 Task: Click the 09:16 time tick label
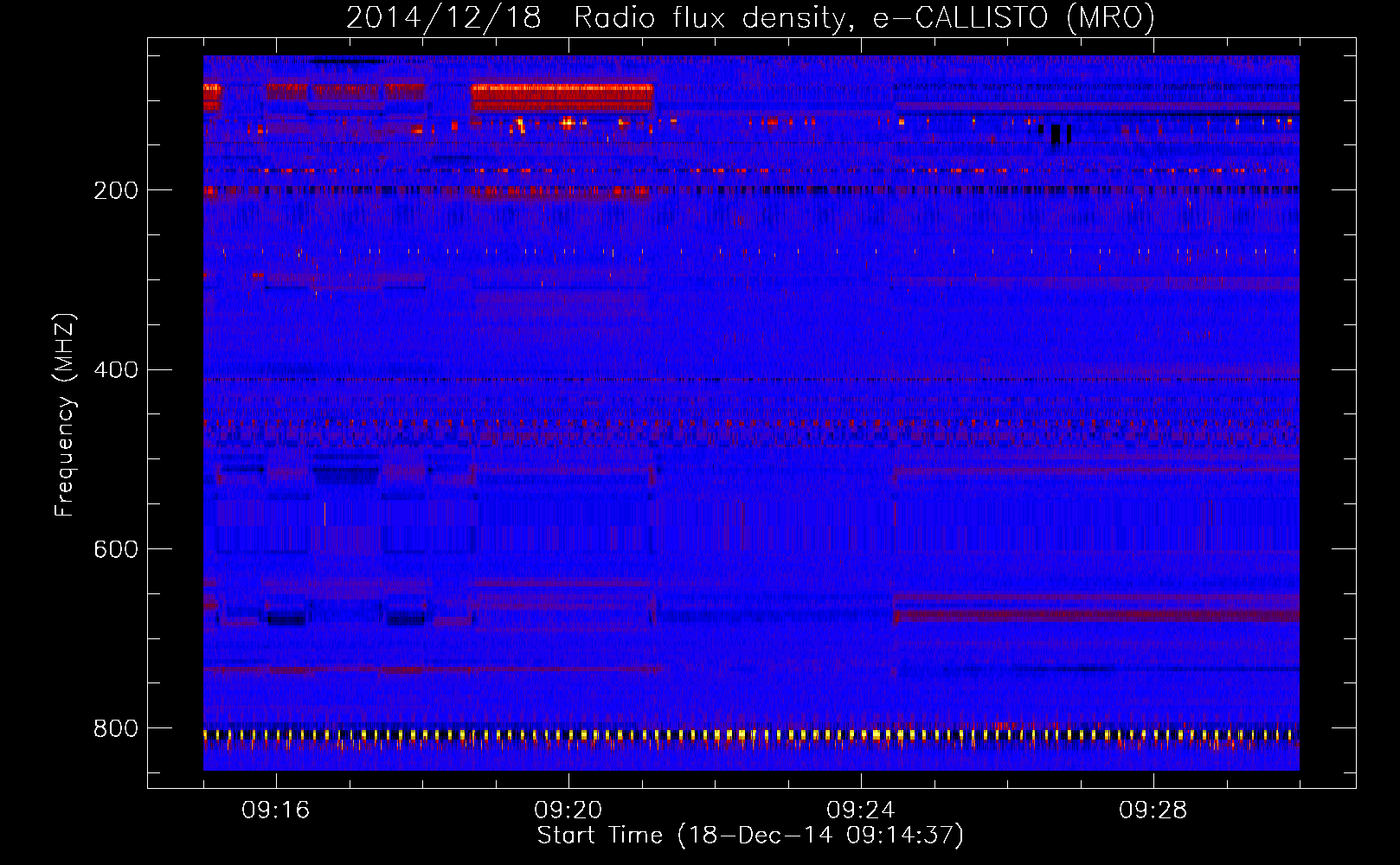coord(276,811)
